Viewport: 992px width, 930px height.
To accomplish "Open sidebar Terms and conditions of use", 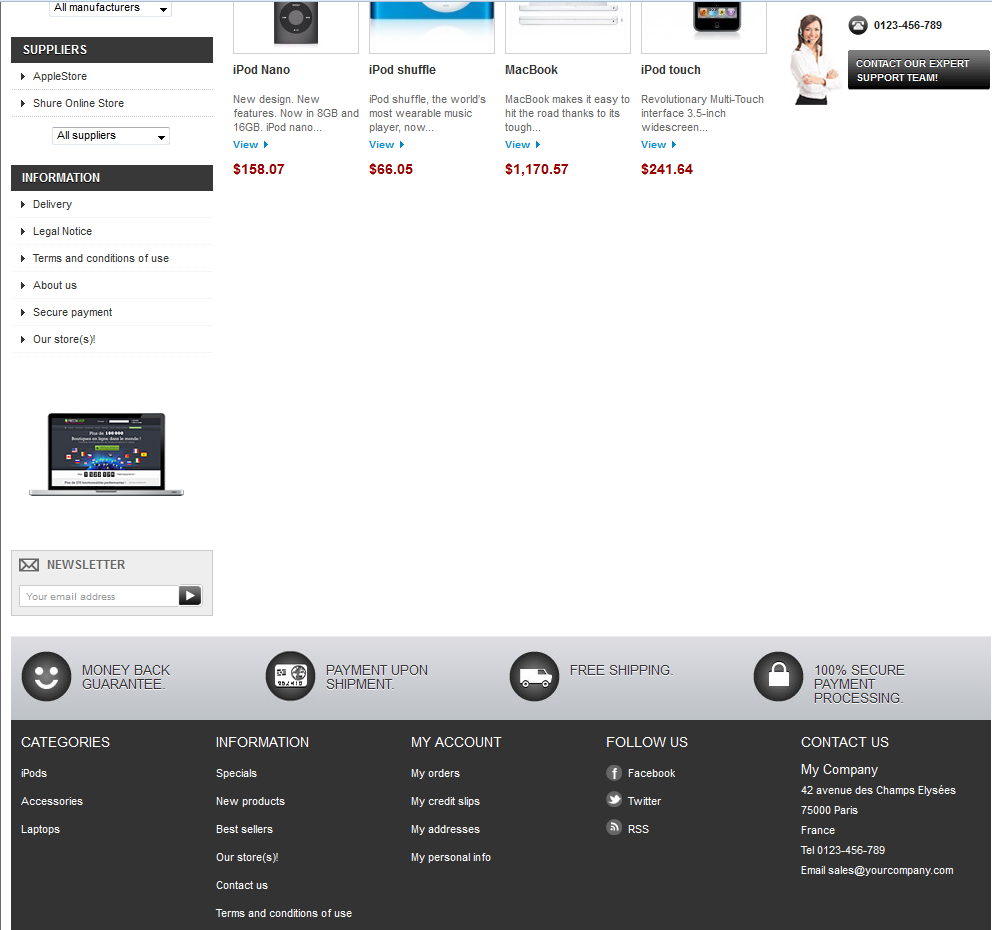I will 101,258.
